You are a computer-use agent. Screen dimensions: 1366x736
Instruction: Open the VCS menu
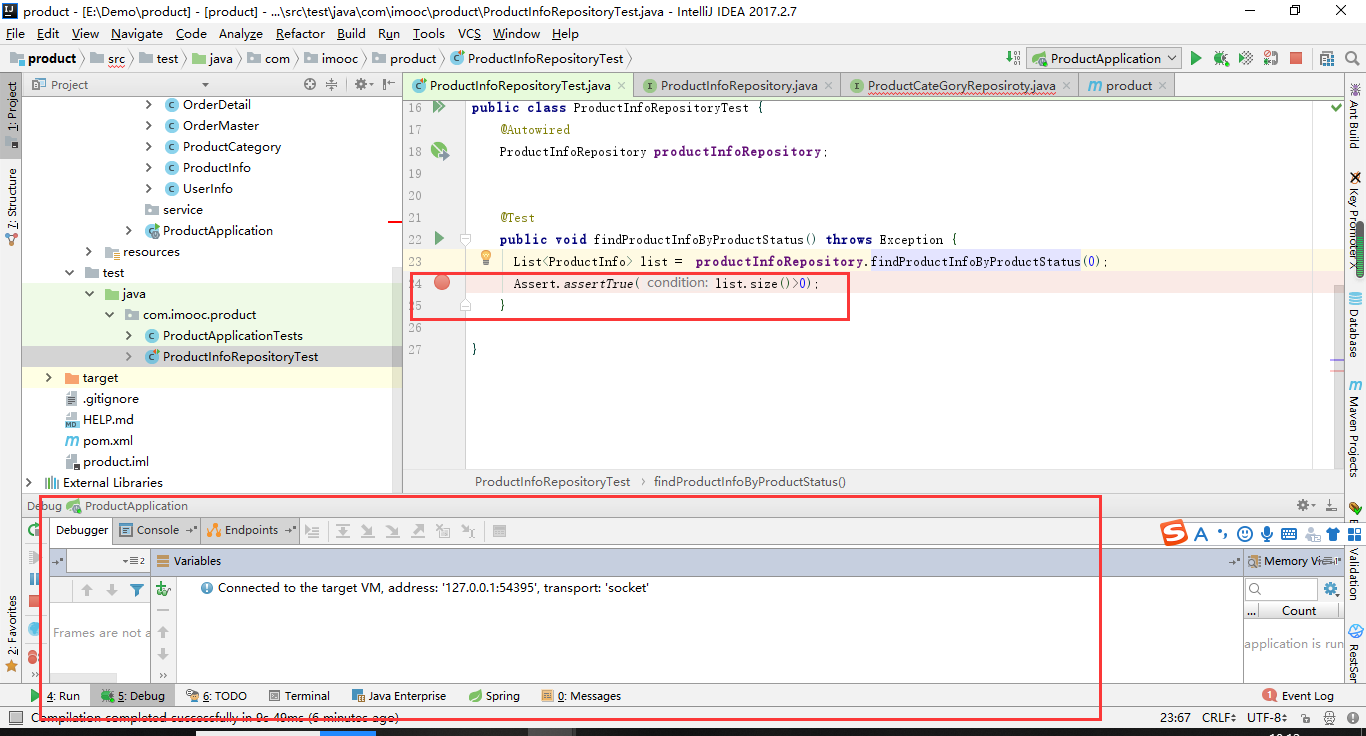(469, 33)
